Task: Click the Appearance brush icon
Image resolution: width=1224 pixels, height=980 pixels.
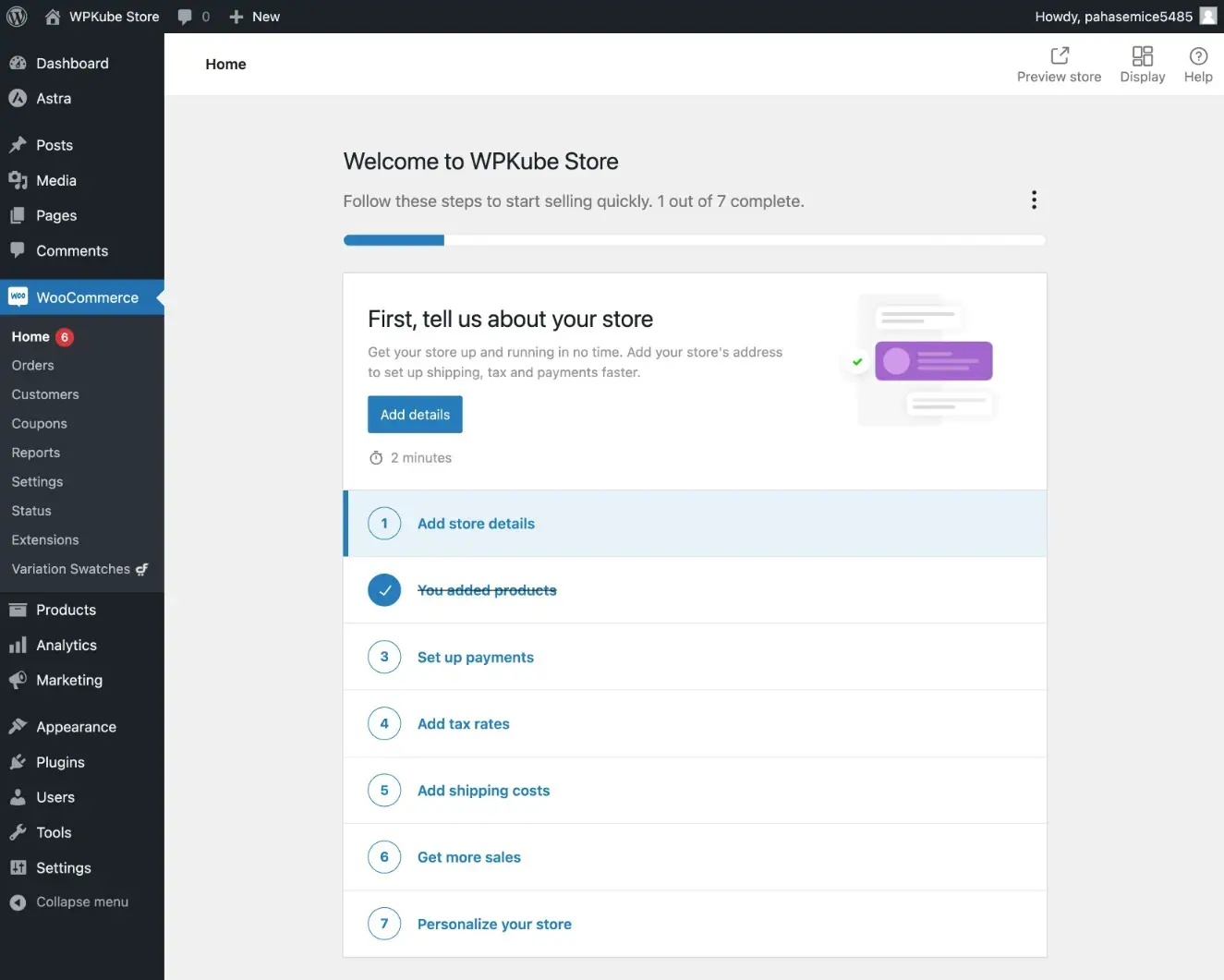Action: click(18, 727)
